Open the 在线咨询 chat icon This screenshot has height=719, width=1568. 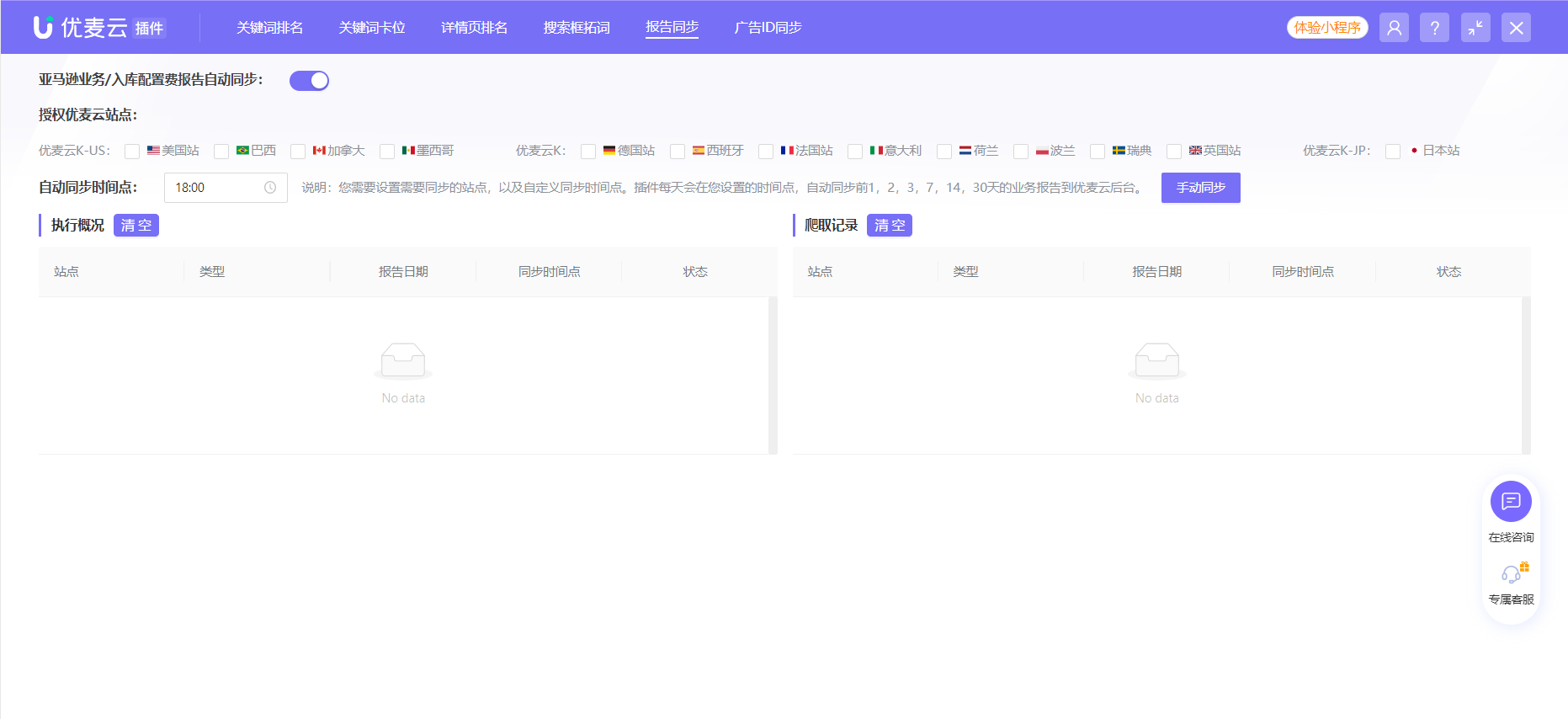point(1511,502)
